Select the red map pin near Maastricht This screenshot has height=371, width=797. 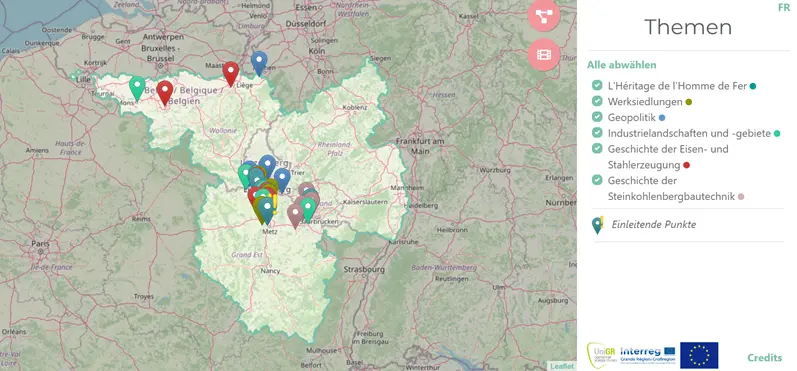[231, 74]
